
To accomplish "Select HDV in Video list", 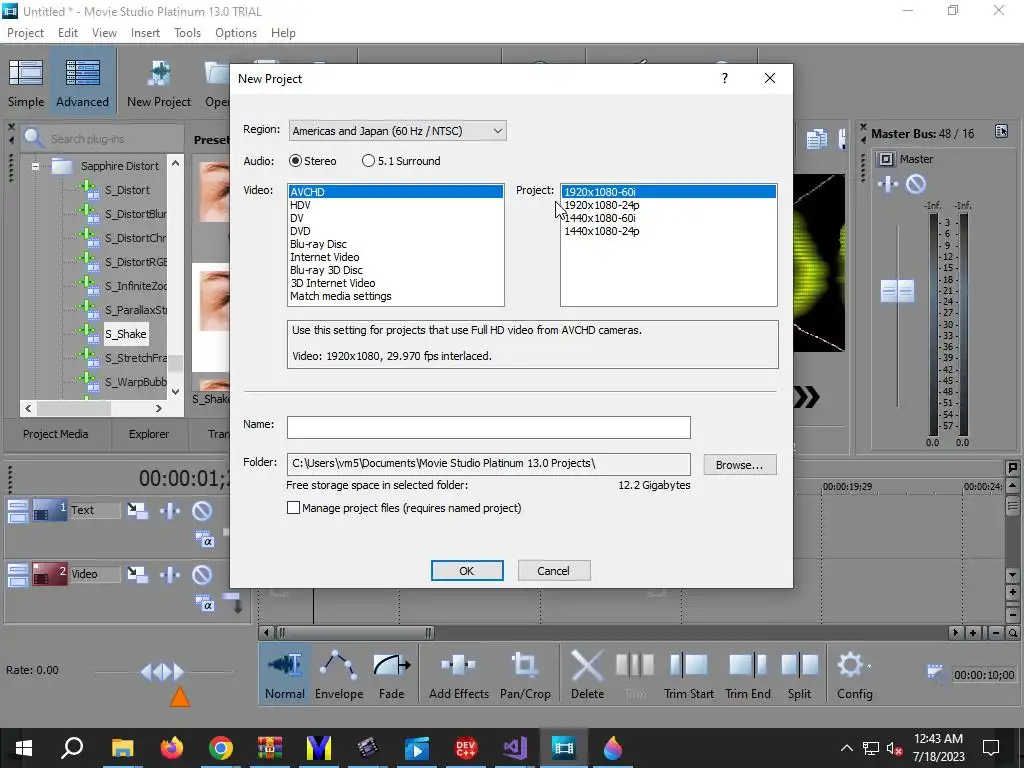I will click(x=395, y=205).
